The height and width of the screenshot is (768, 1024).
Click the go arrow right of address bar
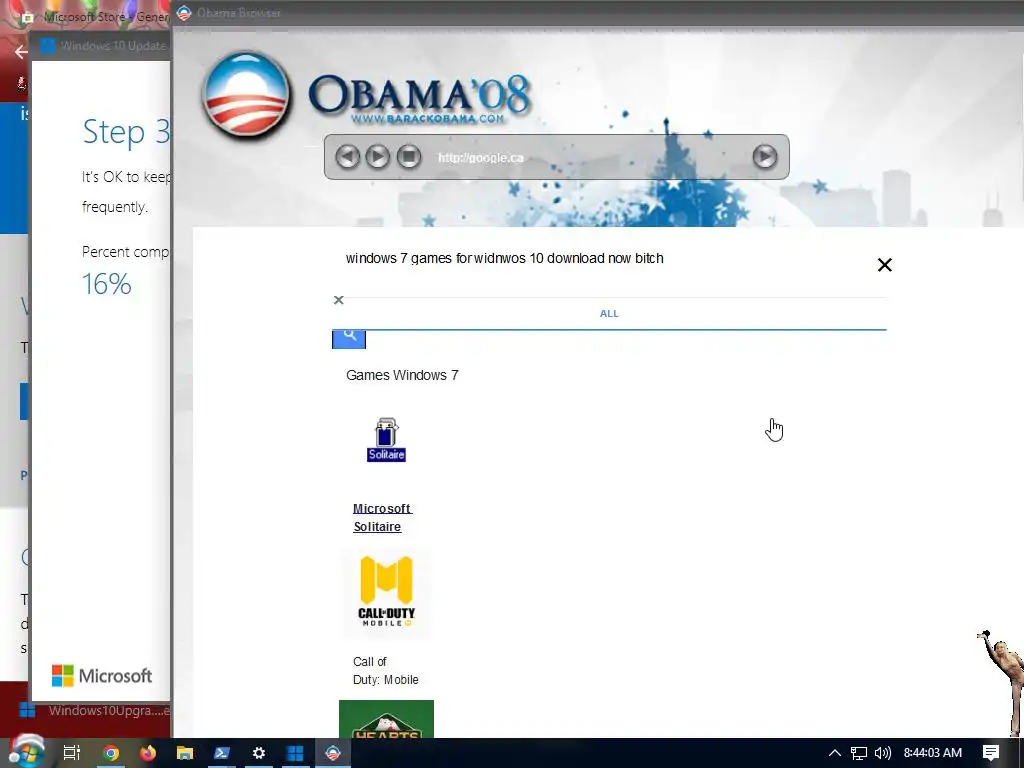click(765, 157)
